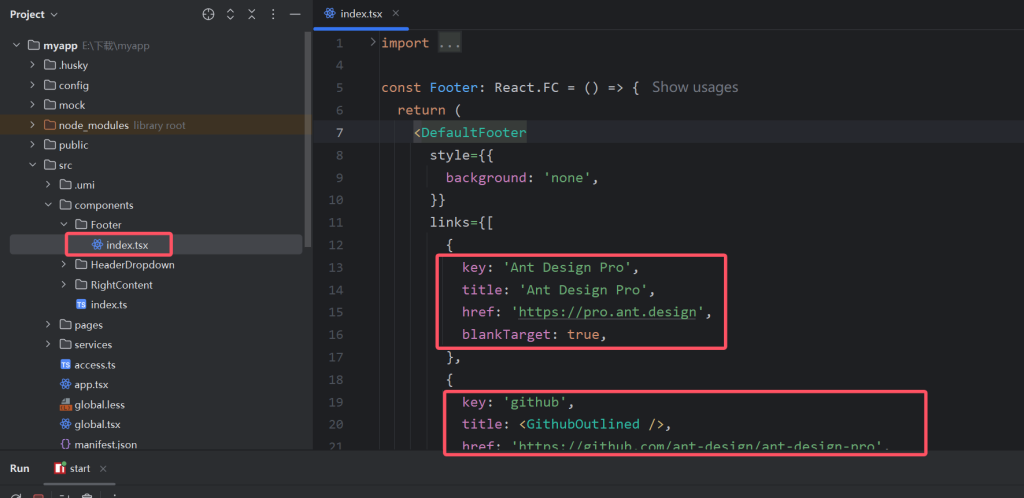Viewport: 1024px width, 498px height.
Task: Click the Run tool window label
Action: click(x=20, y=469)
